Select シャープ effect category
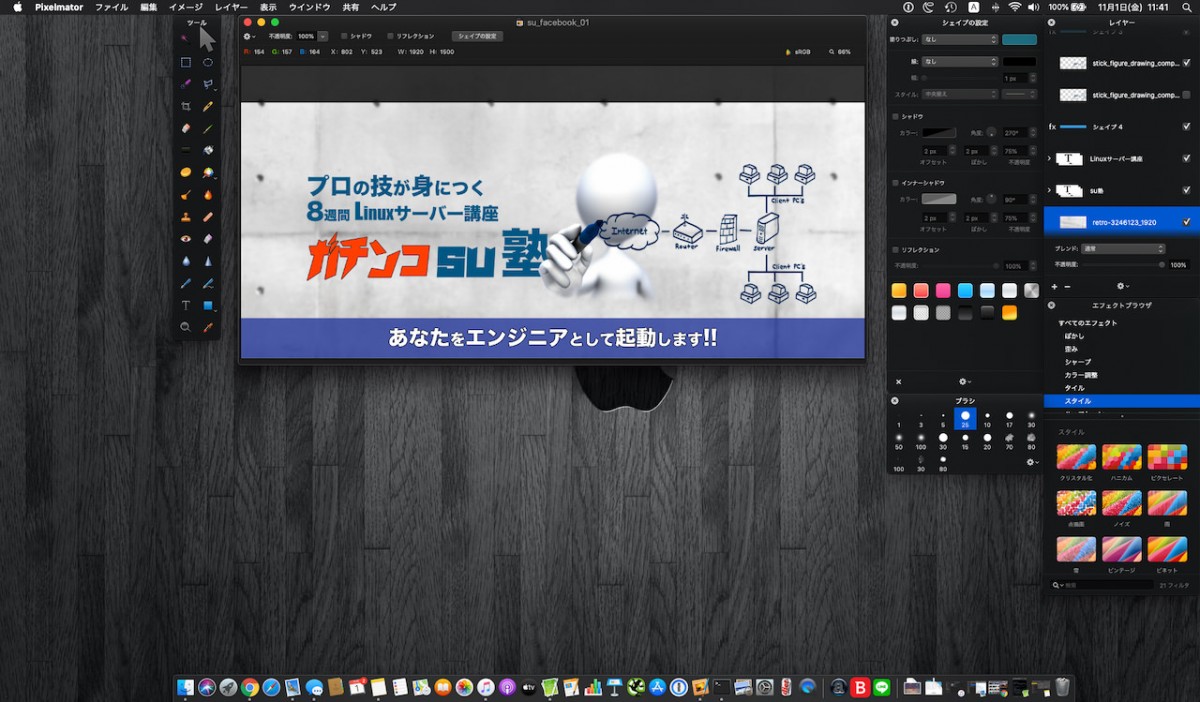The width and height of the screenshot is (1200, 702). click(1078, 362)
